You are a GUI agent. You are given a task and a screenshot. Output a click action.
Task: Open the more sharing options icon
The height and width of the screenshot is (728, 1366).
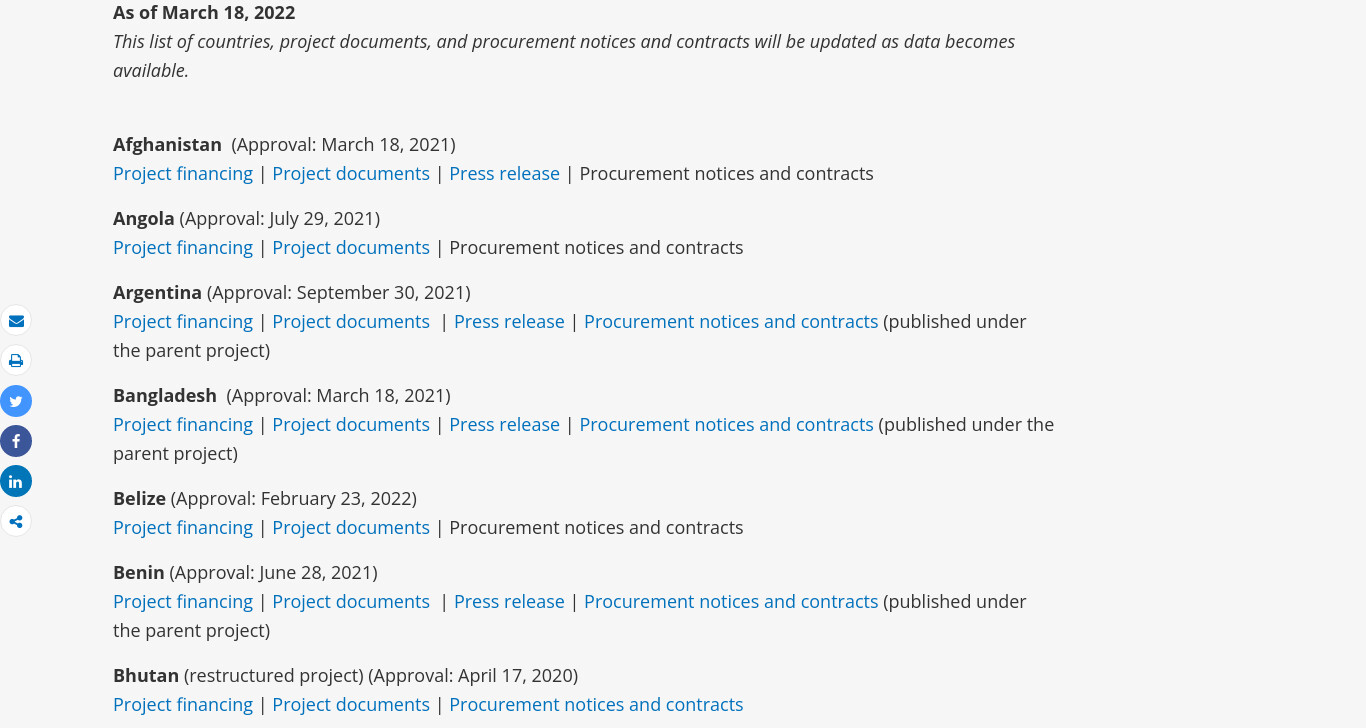(x=16, y=521)
